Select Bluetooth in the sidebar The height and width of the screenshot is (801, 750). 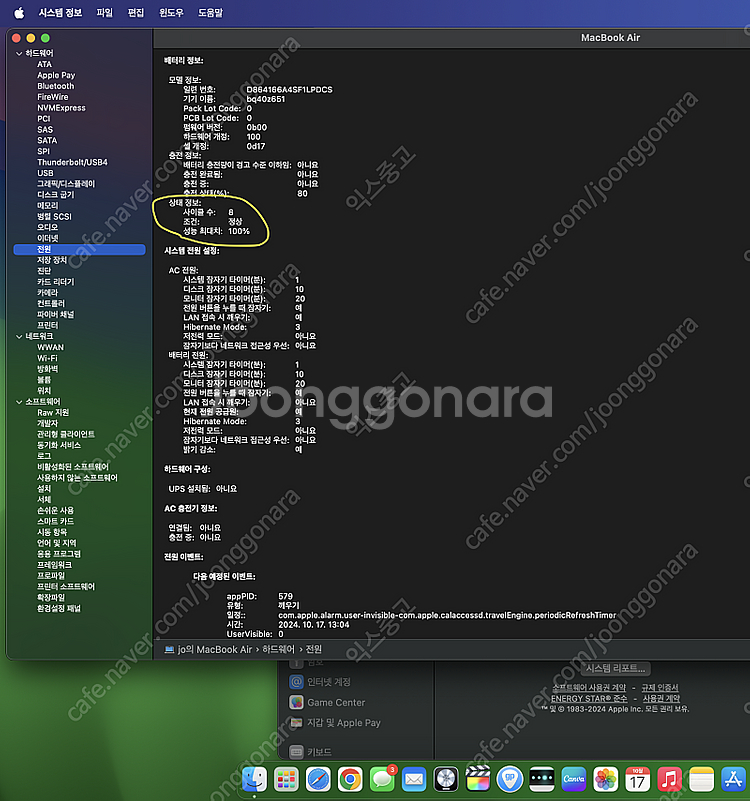pos(56,86)
